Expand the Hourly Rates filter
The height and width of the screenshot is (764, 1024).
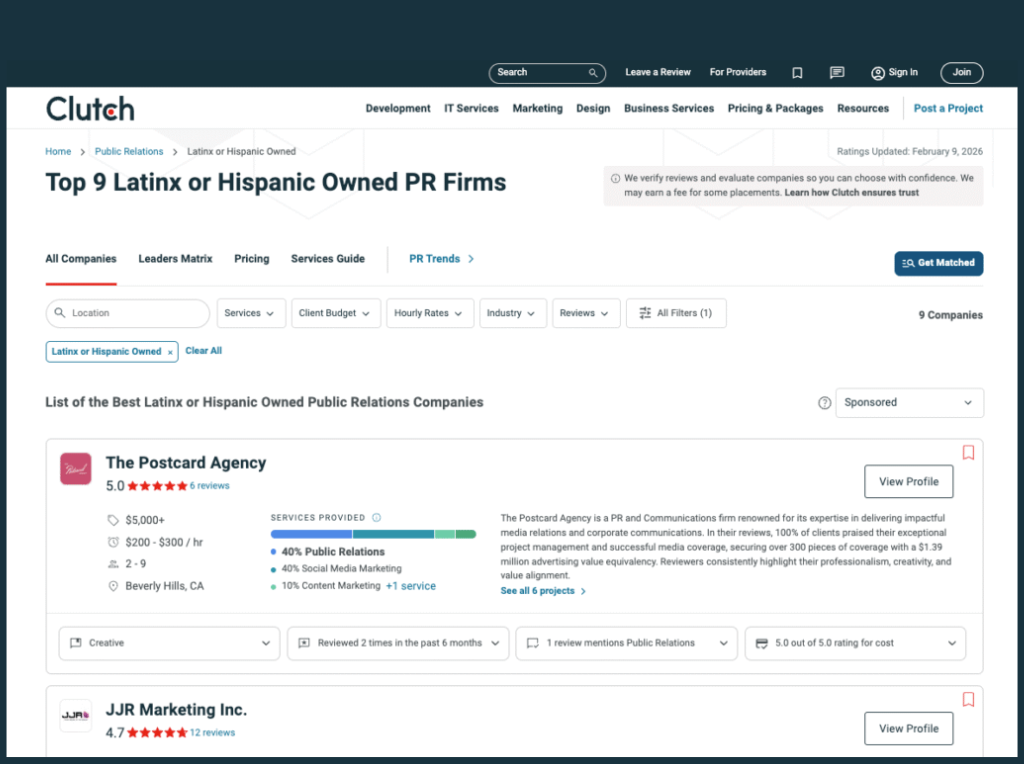point(428,313)
